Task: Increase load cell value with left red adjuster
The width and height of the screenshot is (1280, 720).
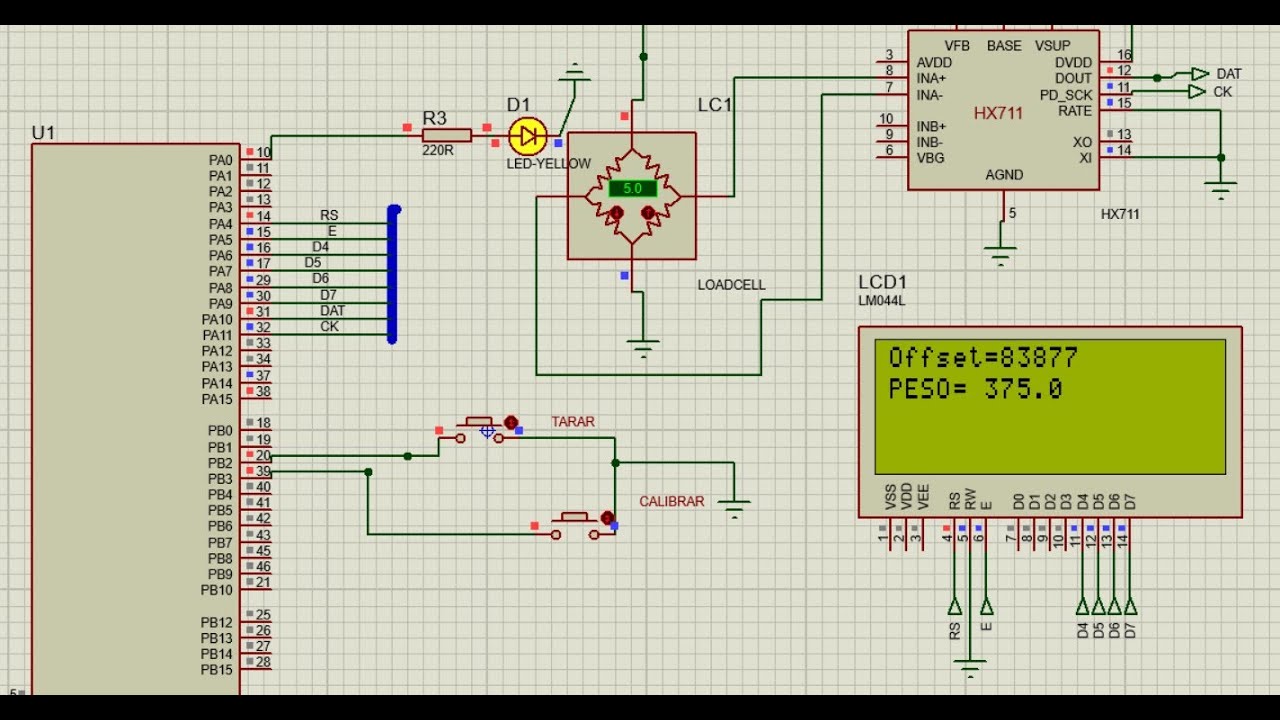Action: 616,213
